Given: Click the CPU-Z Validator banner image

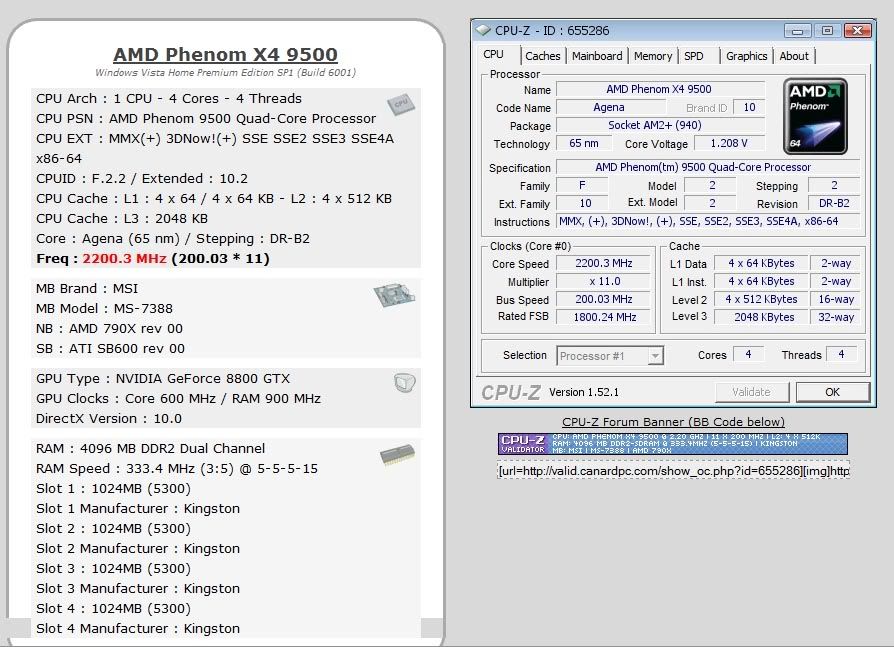Looking at the screenshot, I should click(673, 443).
